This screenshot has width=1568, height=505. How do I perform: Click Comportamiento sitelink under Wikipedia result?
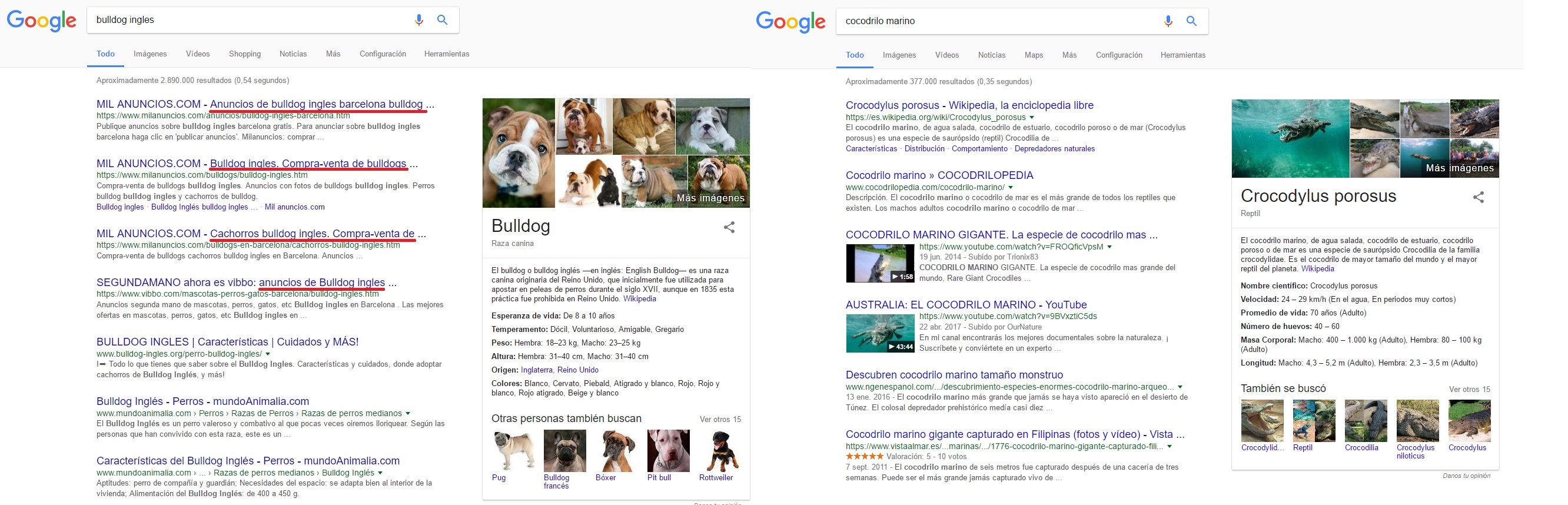pyautogui.click(x=979, y=148)
